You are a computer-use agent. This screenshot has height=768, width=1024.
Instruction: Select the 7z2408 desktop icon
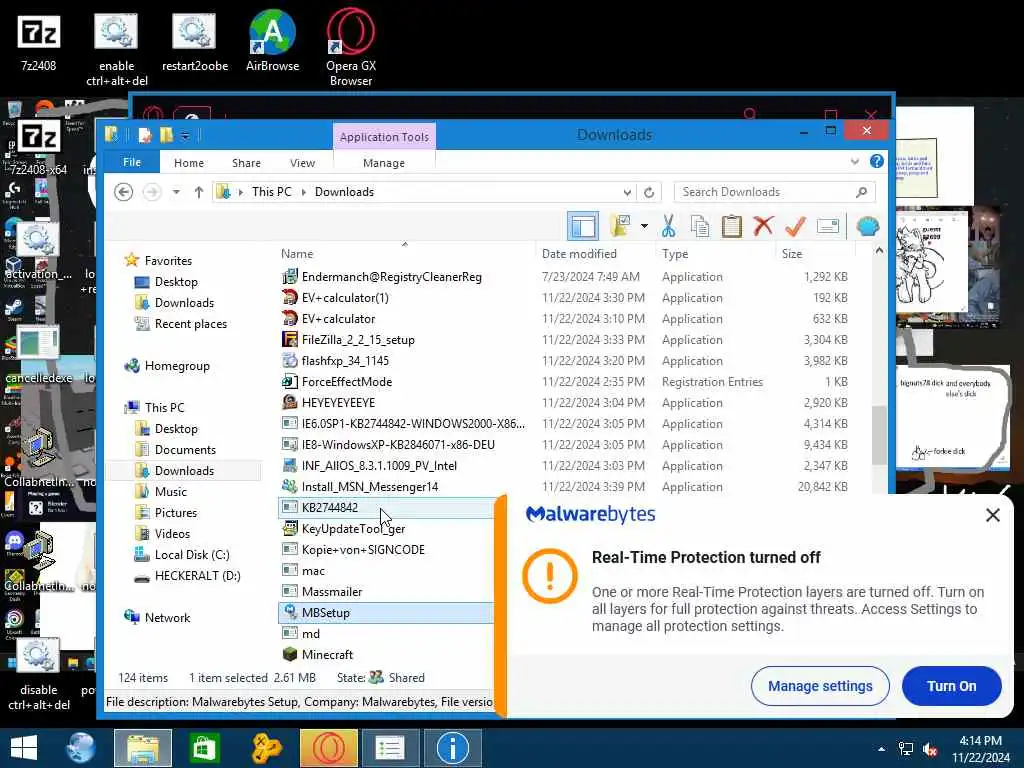click(x=39, y=40)
